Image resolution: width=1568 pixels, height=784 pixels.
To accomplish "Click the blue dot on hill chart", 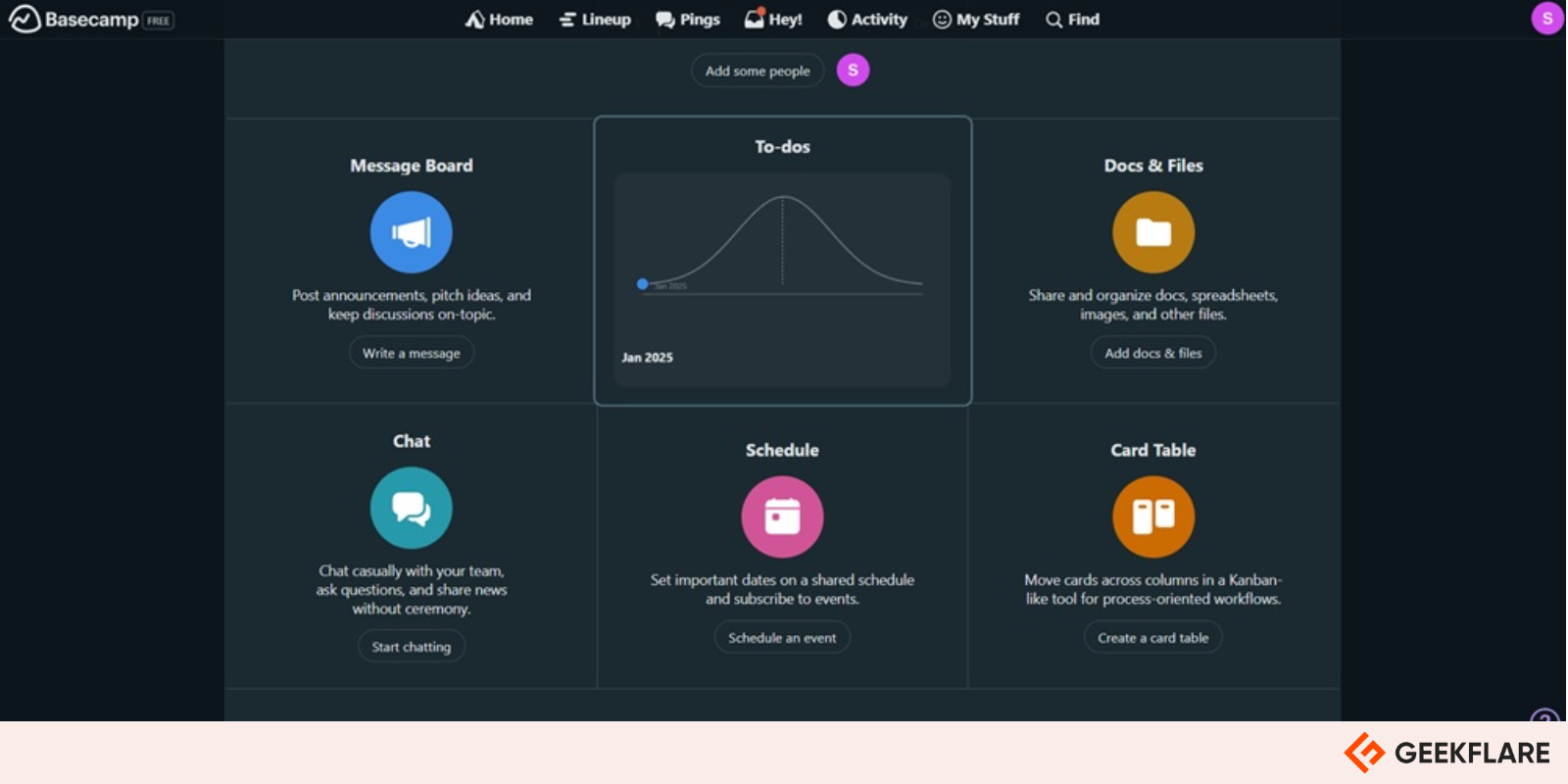I will point(643,284).
